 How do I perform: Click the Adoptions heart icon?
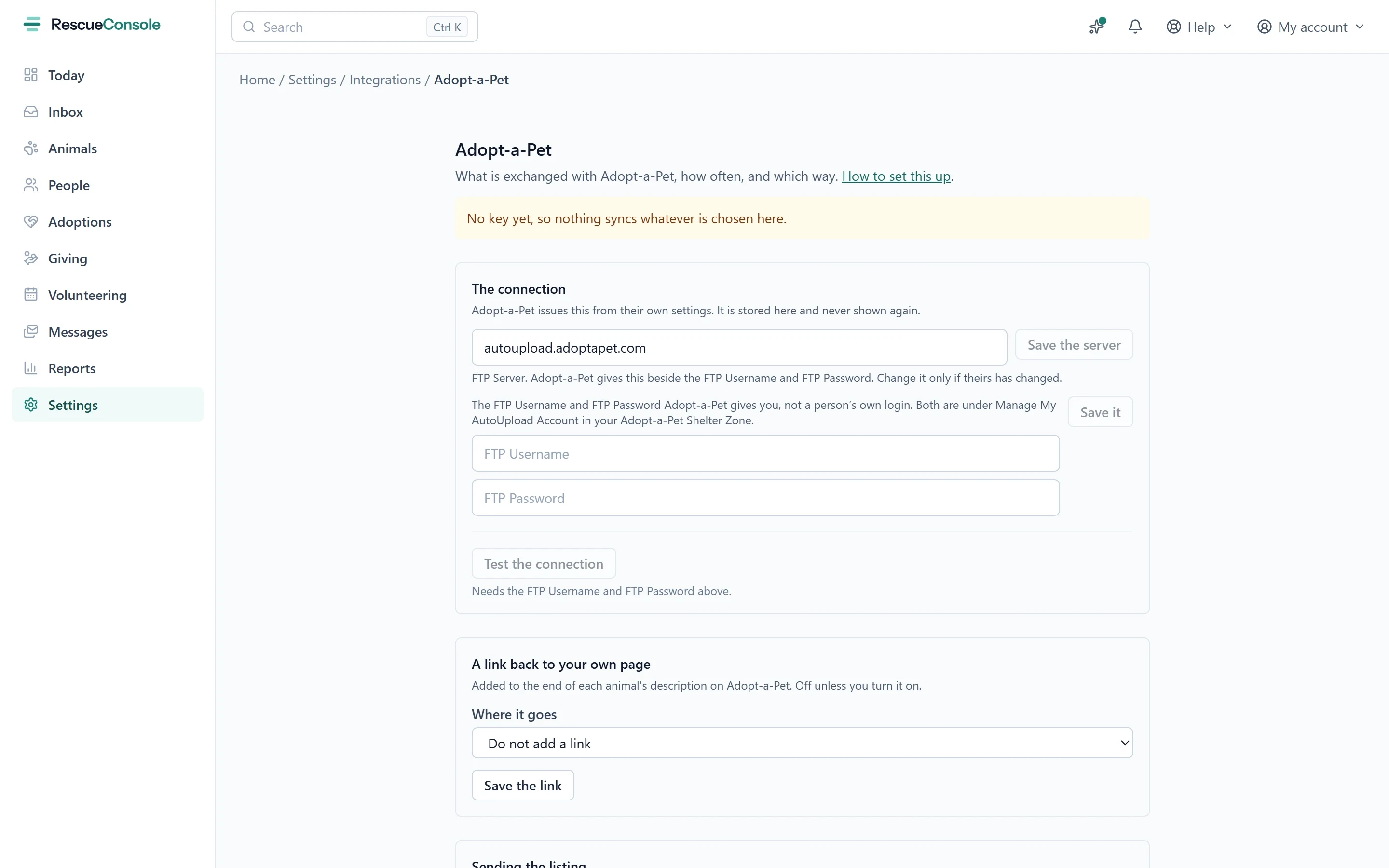[x=31, y=222]
